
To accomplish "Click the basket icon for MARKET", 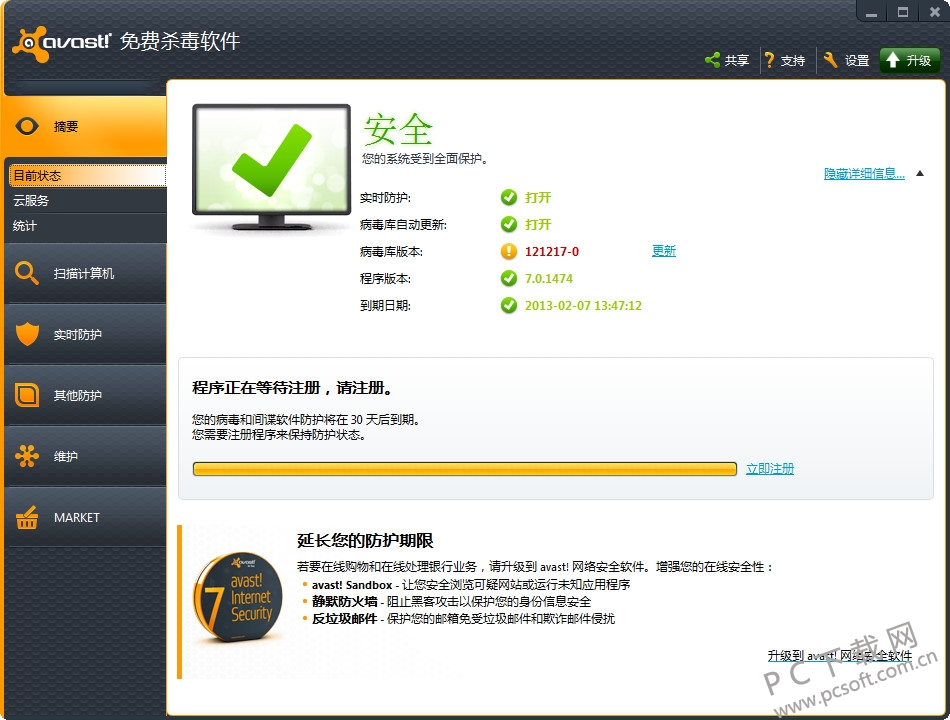I will pos(27,517).
